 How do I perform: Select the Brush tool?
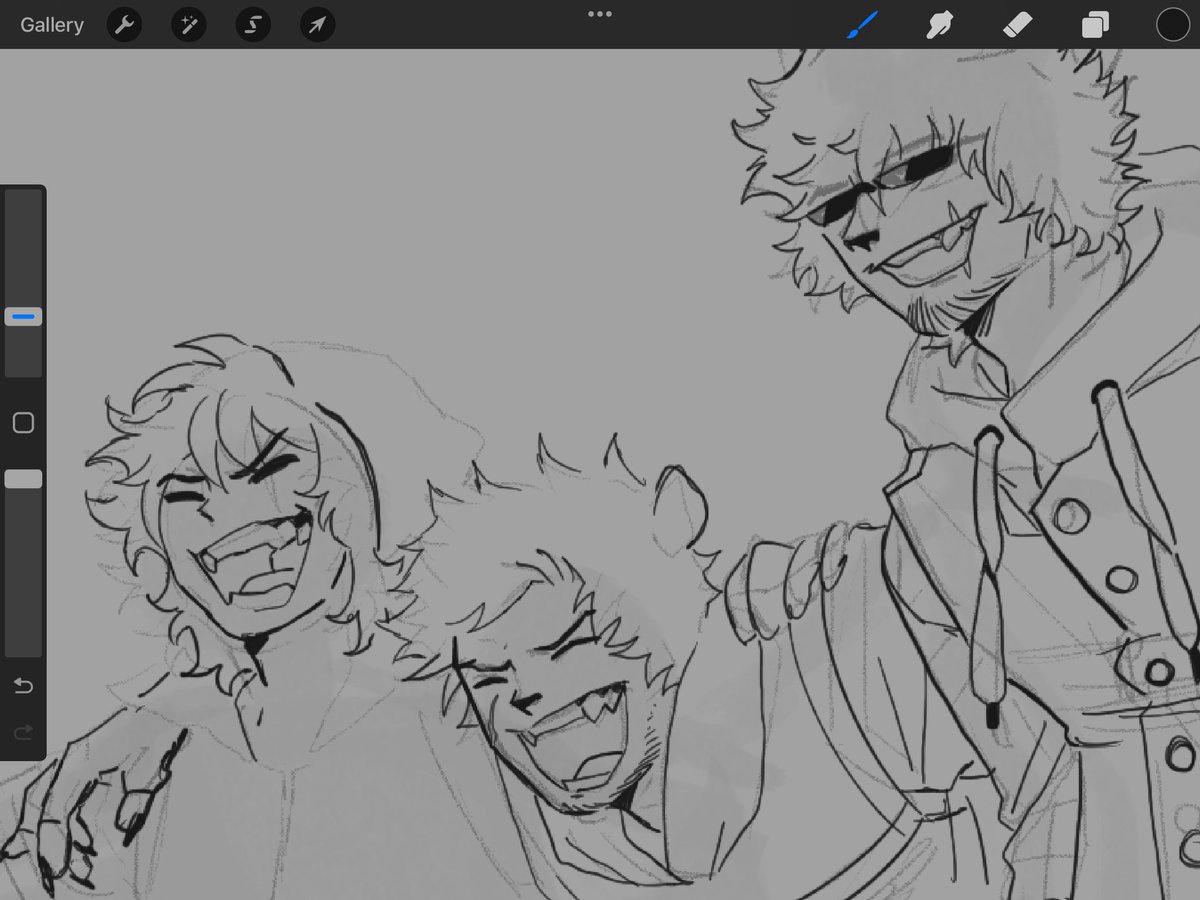coord(862,25)
